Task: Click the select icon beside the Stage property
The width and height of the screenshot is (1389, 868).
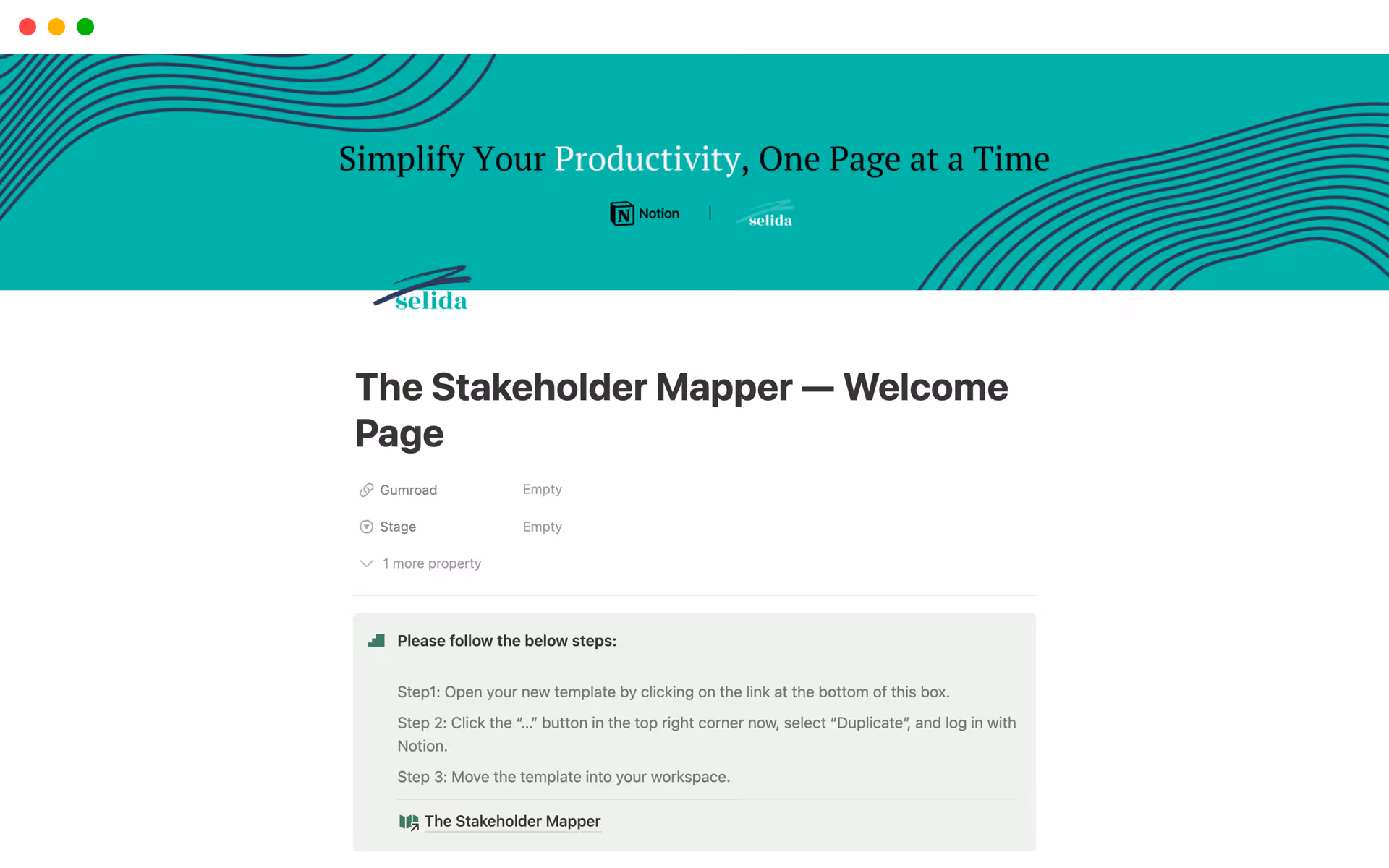Action: tap(366, 527)
